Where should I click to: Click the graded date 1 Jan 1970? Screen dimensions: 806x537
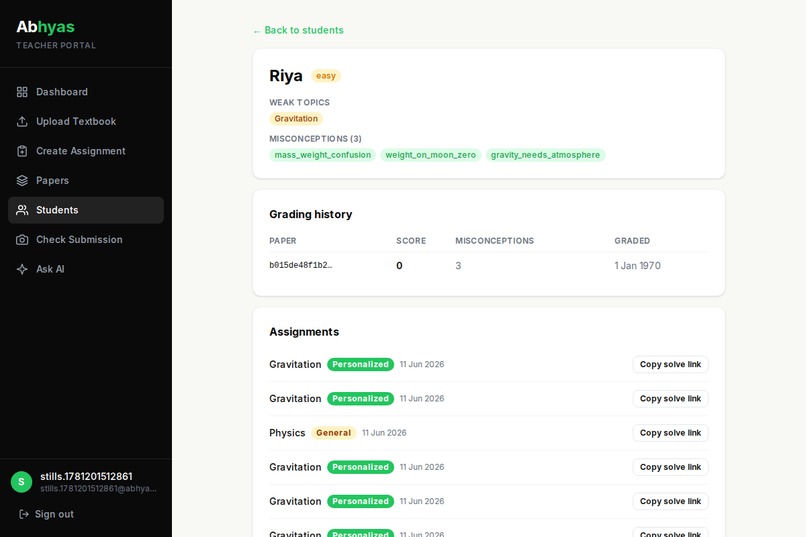(x=637, y=266)
